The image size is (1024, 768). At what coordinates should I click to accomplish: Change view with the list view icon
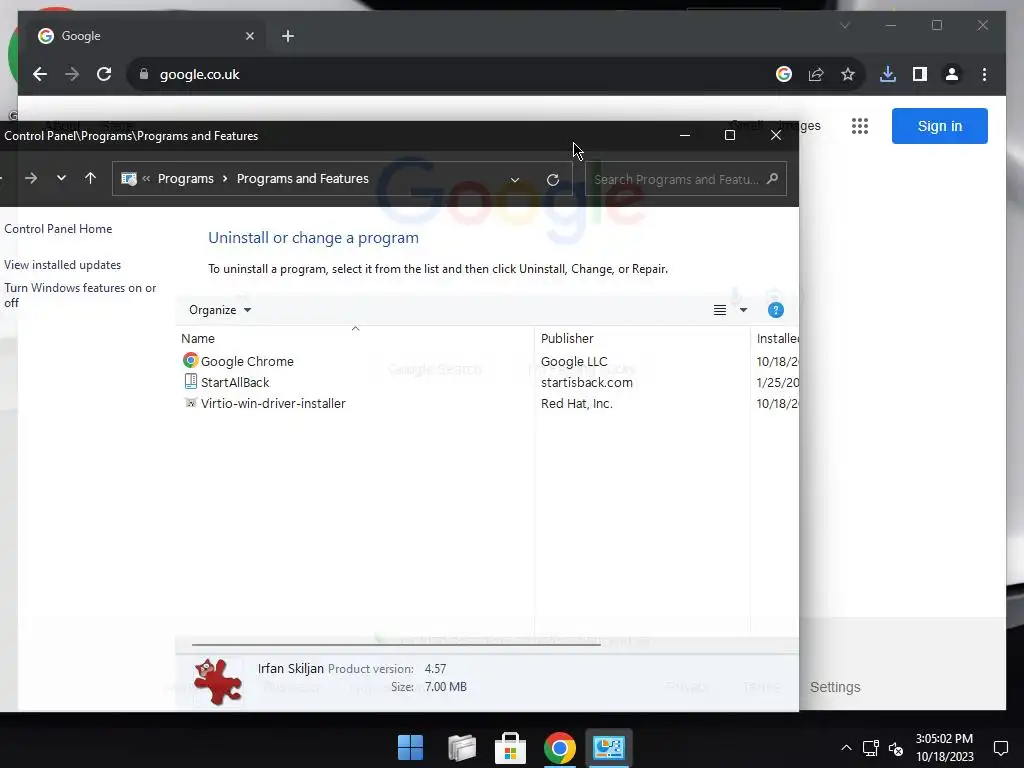(720, 310)
